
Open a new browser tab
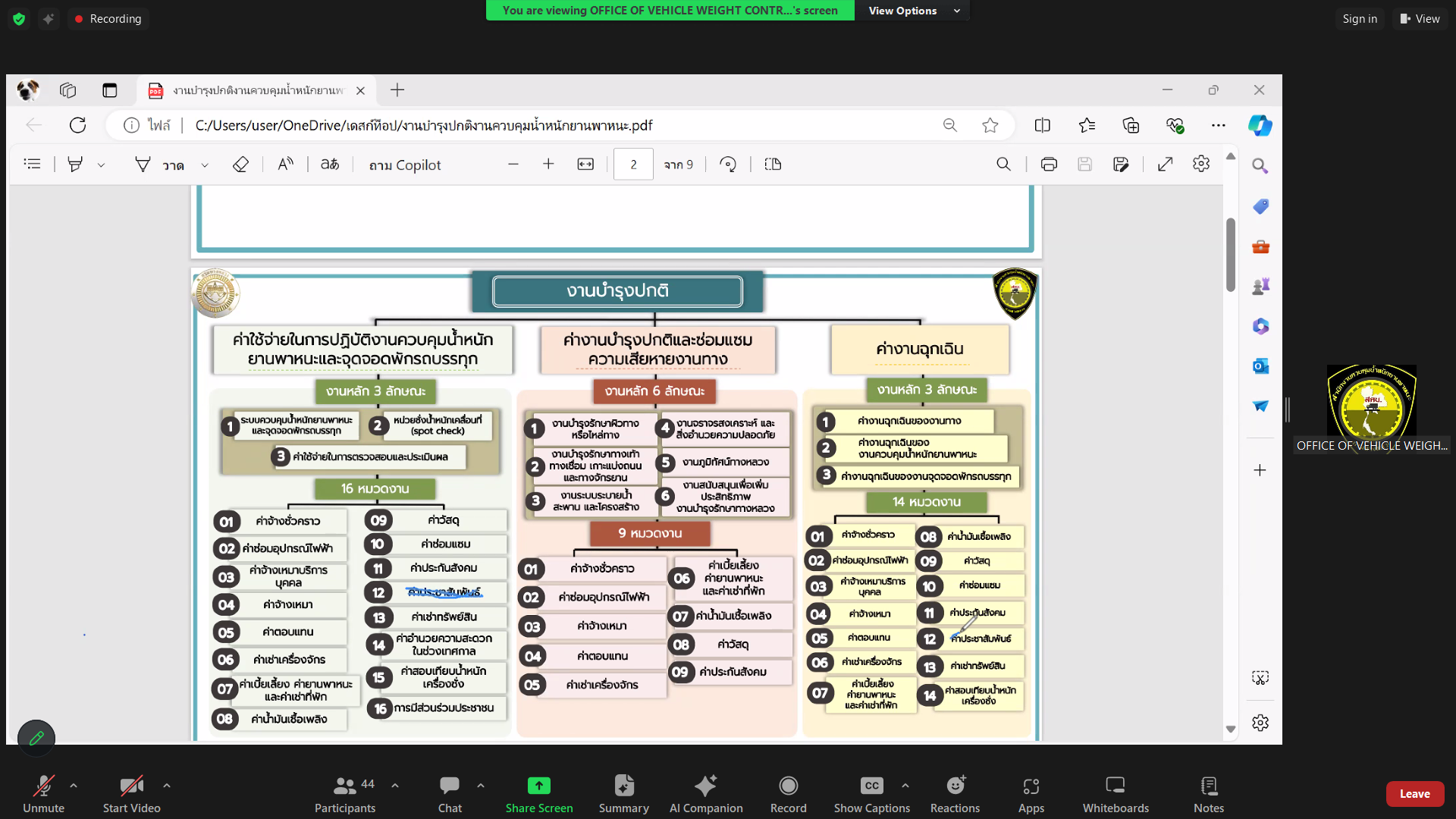tap(397, 91)
